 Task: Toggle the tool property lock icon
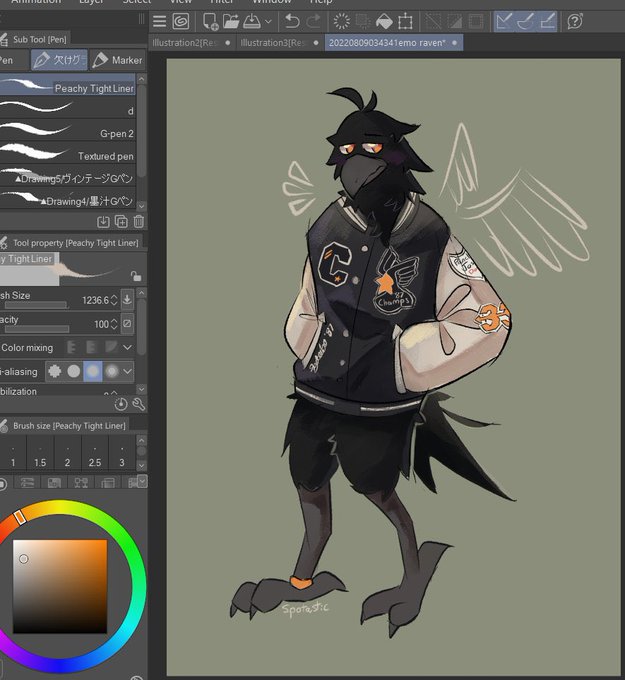136,276
